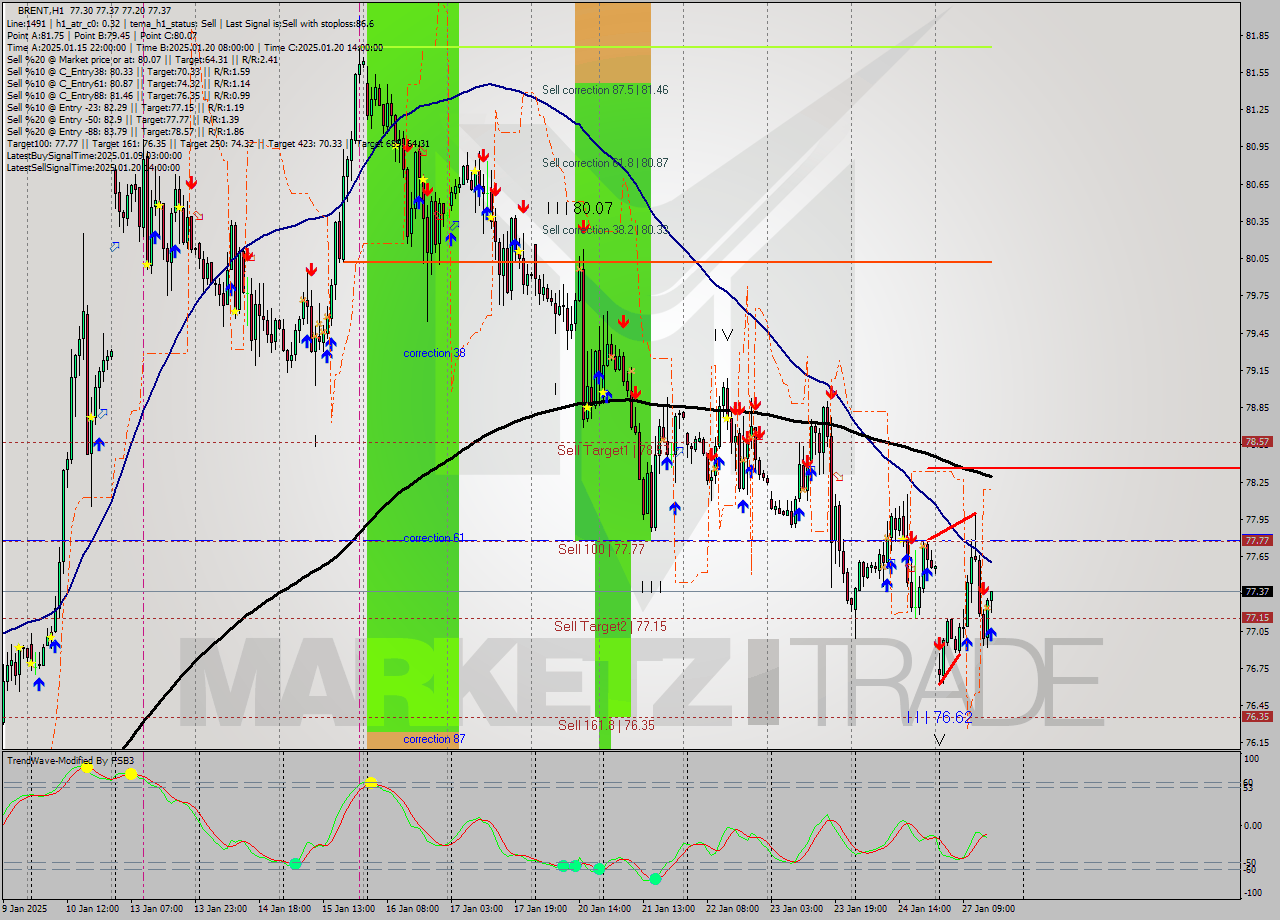This screenshot has width=1280, height=920.
Task: Click the indicator 0.00 level label
Action: coord(1255,826)
